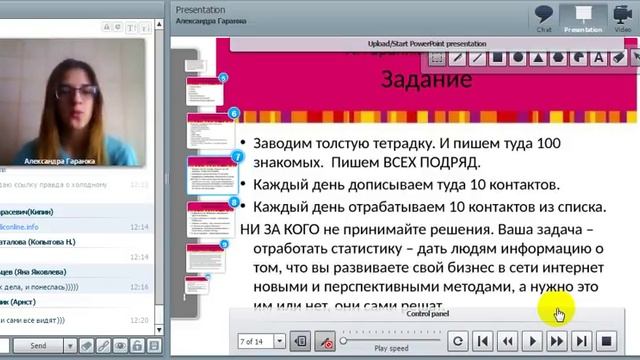The height and width of the screenshot is (360, 640).
Task: Send the chat message
Action: [38, 346]
